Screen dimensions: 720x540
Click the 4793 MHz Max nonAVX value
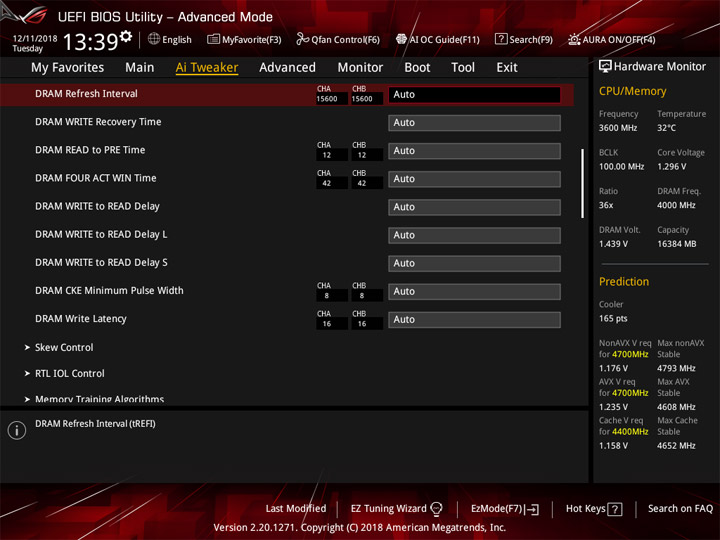(676, 368)
